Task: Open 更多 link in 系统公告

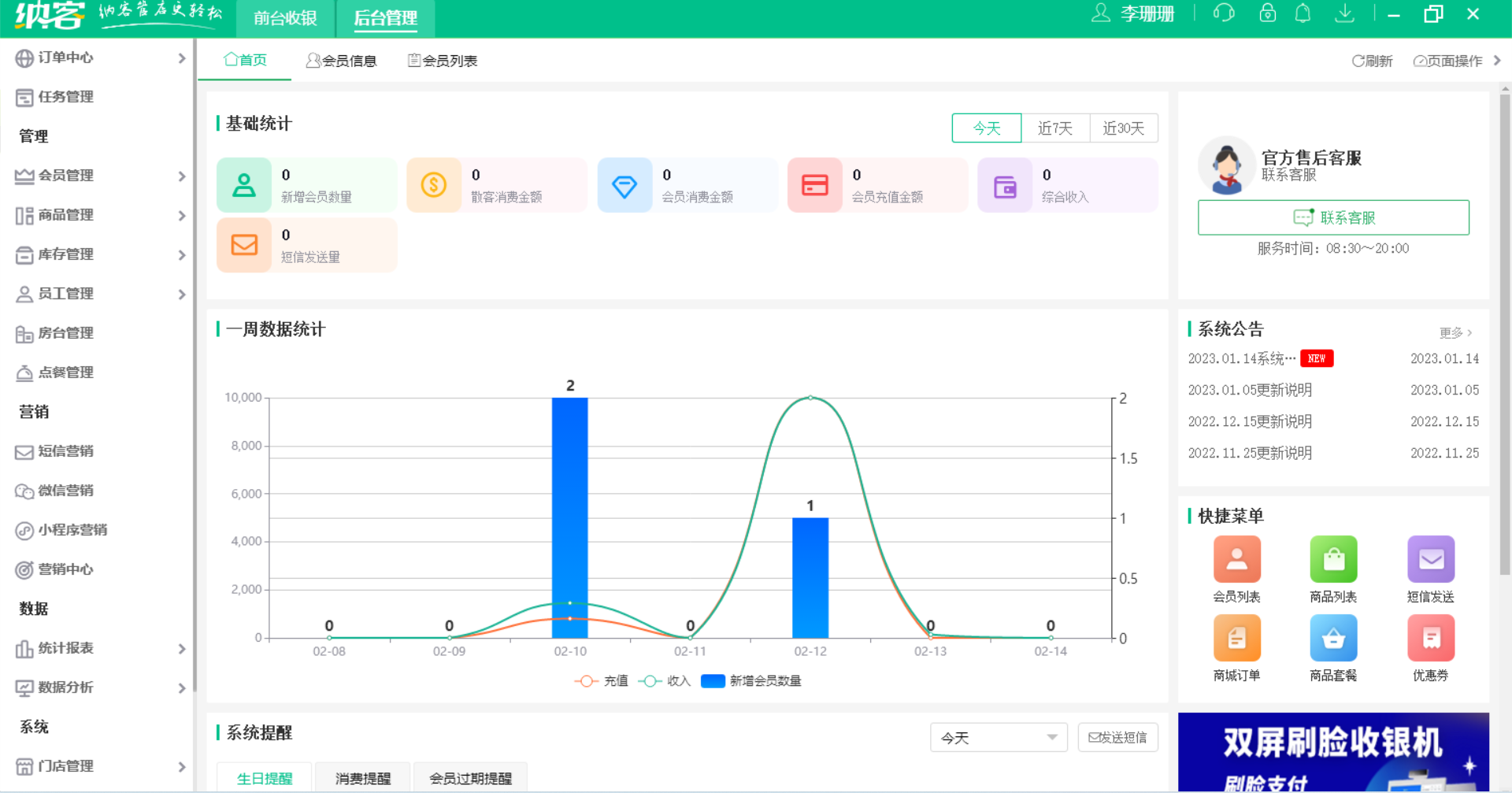Action: 1453,332
